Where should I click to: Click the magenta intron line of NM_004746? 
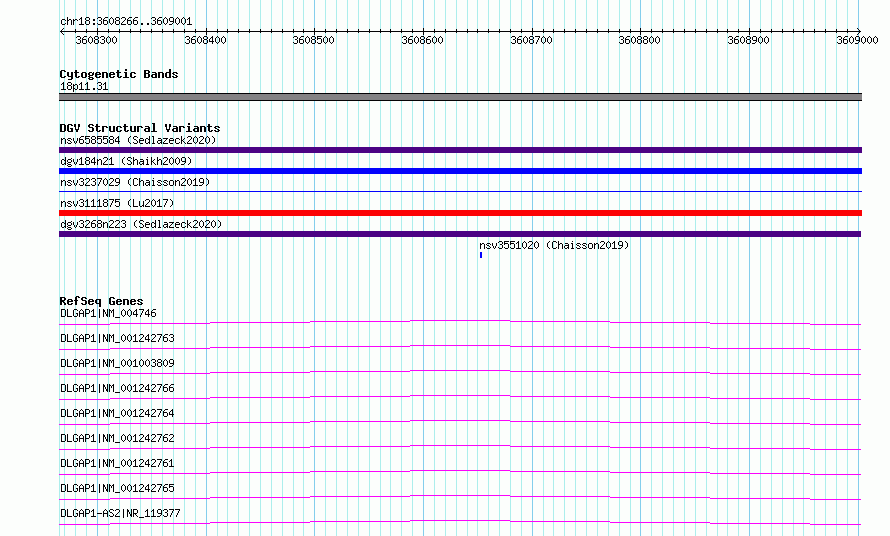[460, 321]
